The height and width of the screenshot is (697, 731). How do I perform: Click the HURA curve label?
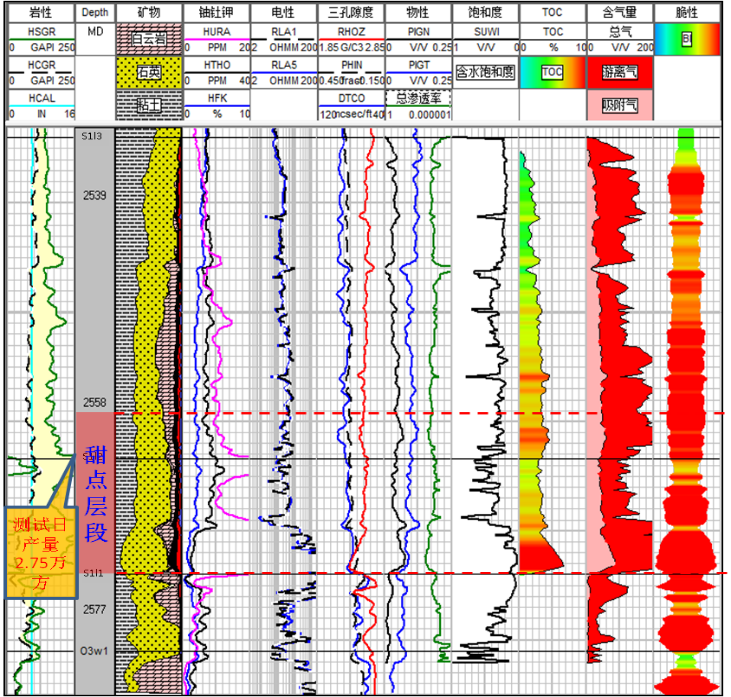[216, 32]
